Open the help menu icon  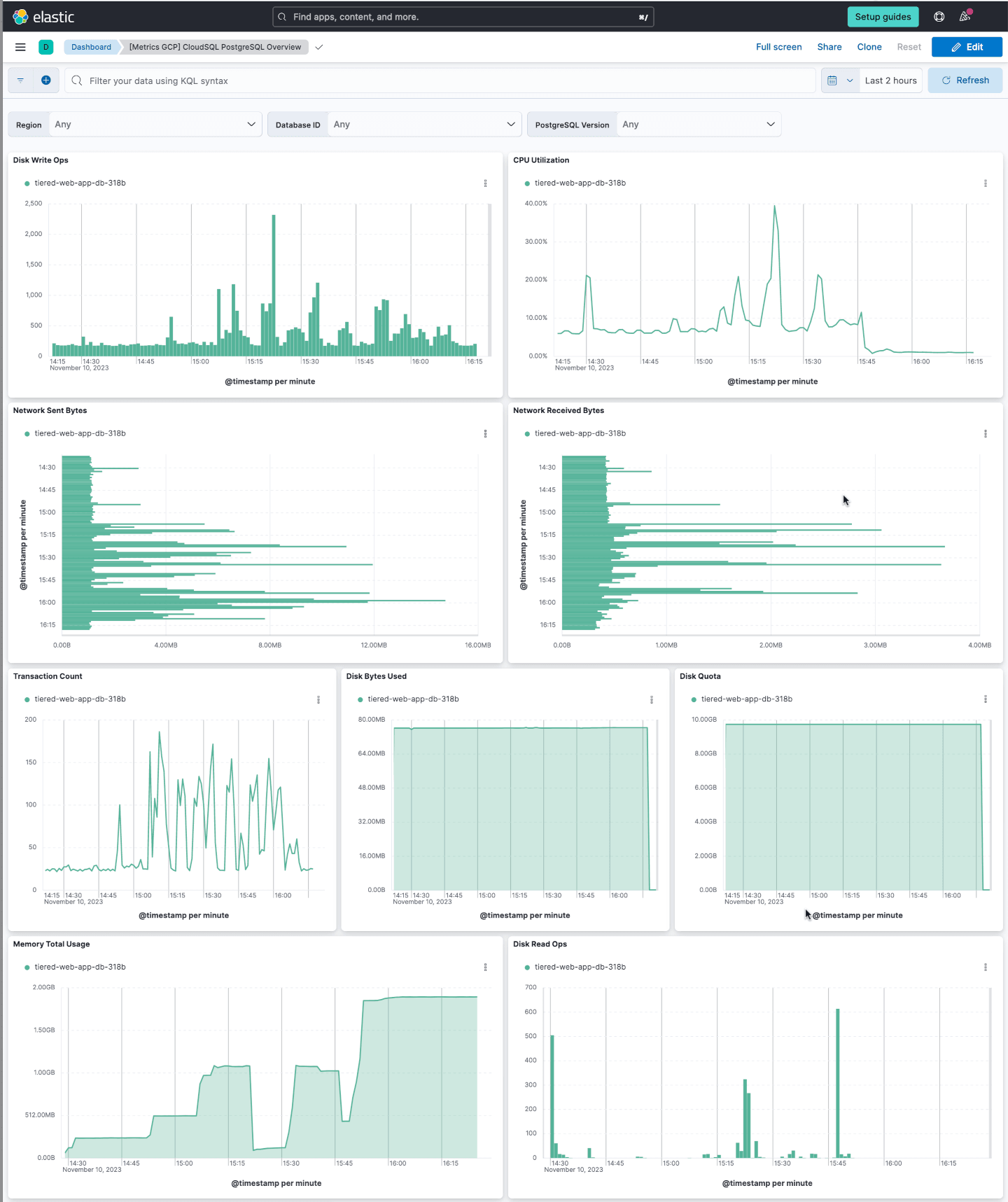[939, 17]
